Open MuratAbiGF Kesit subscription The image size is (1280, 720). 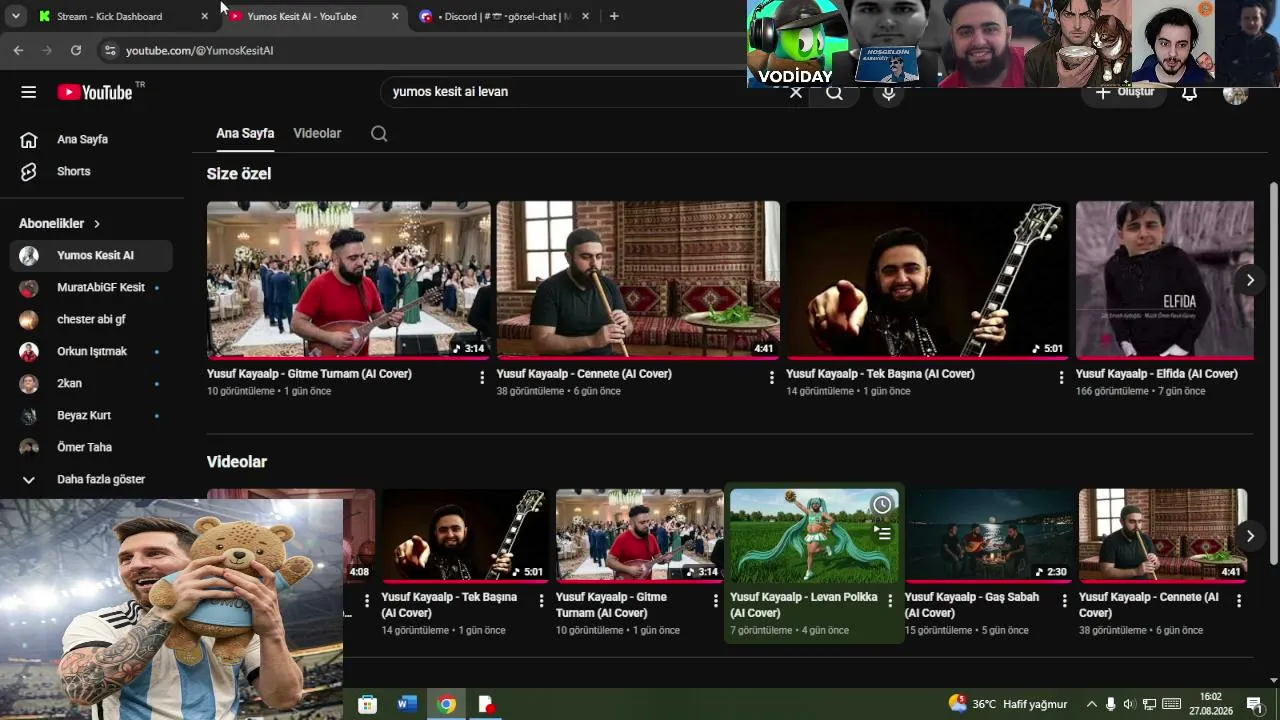pyautogui.click(x=92, y=288)
